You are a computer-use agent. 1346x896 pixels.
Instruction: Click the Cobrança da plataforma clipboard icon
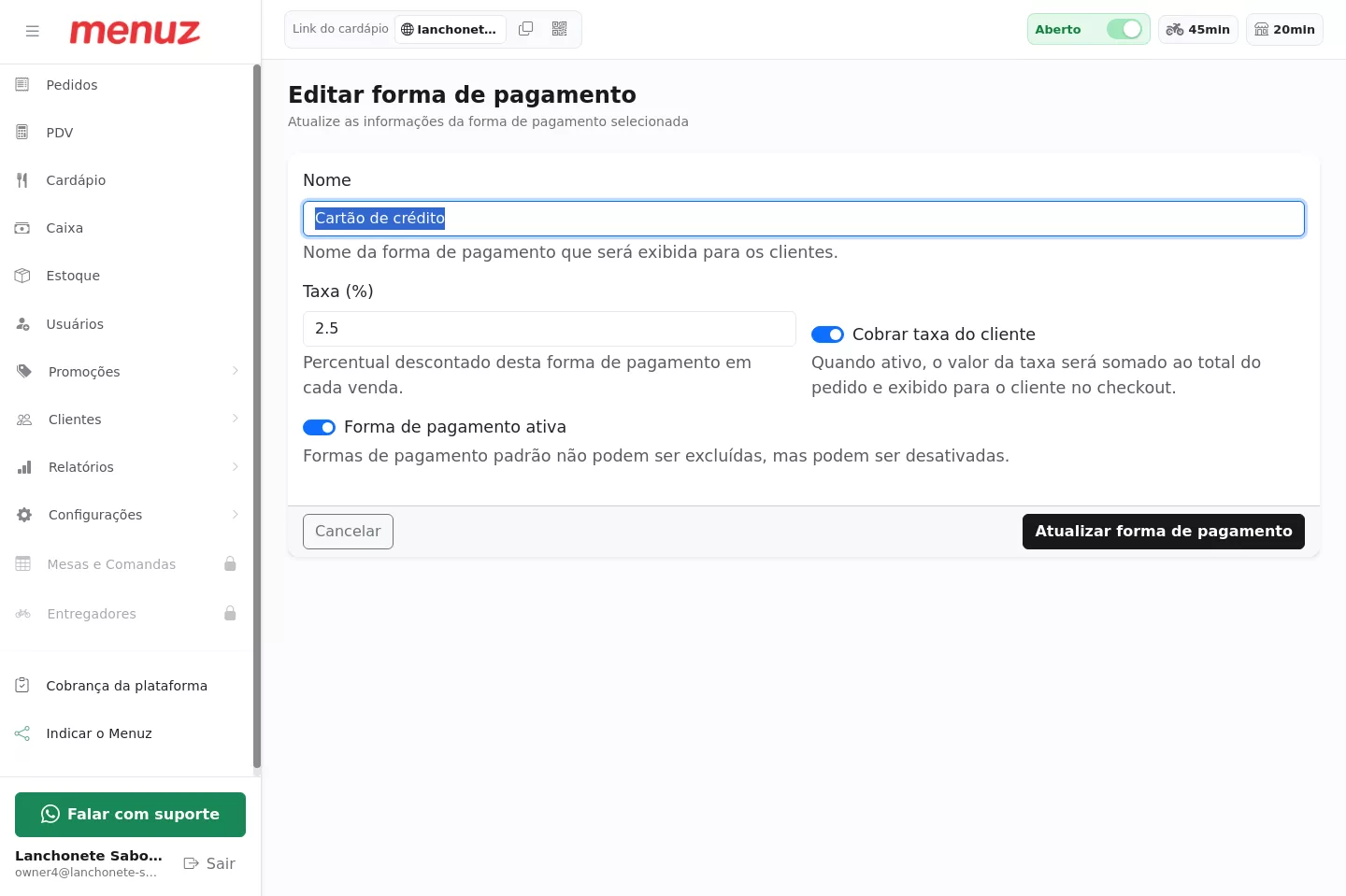coord(22,686)
